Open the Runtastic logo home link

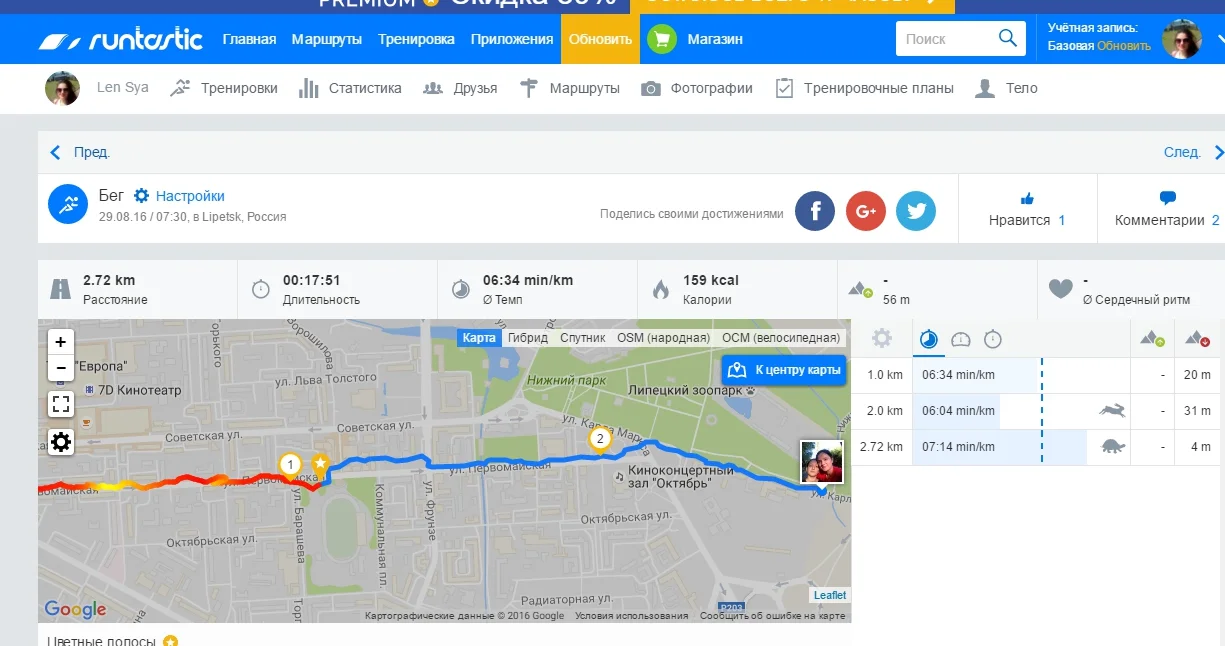[x=120, y=40]
